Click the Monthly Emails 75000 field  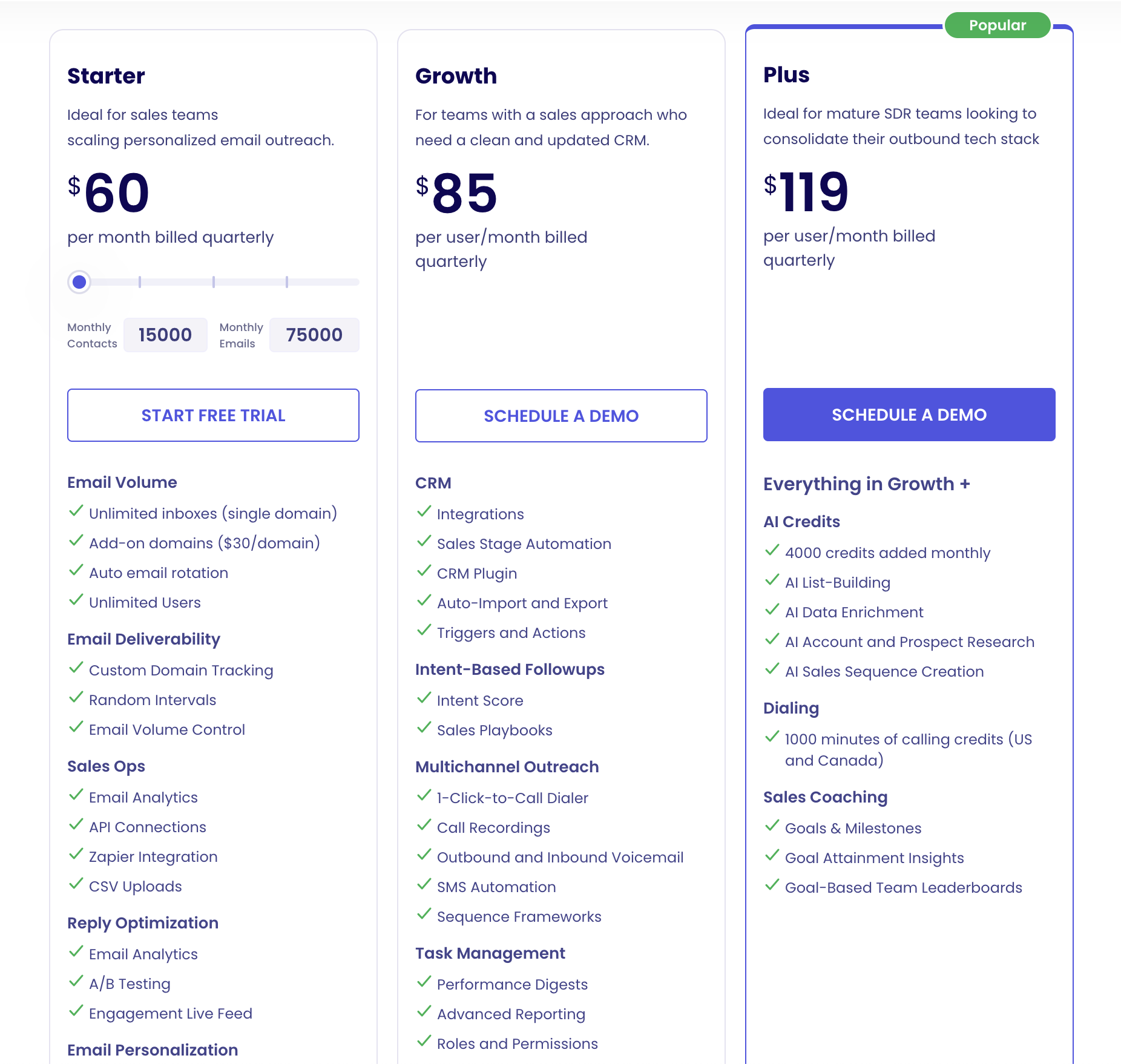[314, 335]
